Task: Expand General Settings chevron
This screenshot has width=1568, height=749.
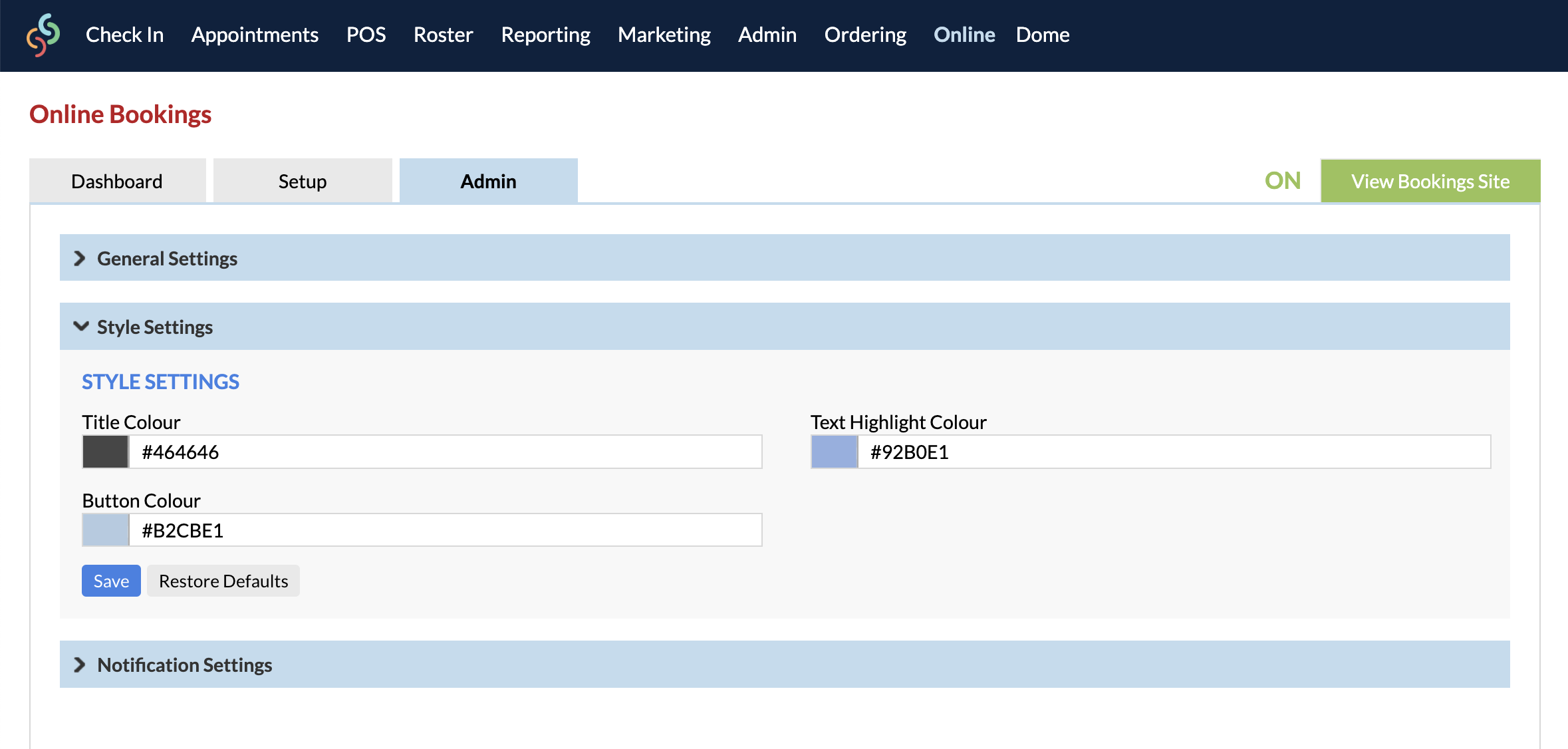Action: (79, 258)
